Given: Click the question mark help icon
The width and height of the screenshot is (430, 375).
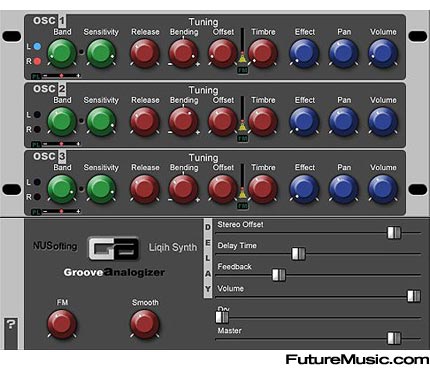Looking at the screenshot, I should [11, 325].
